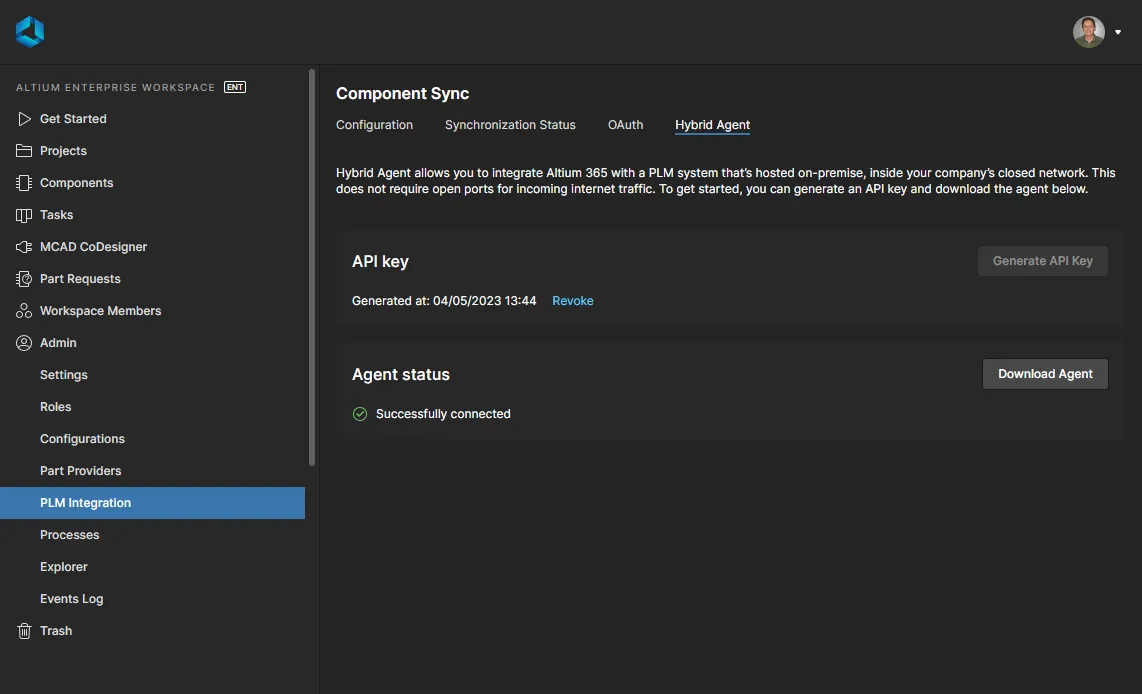Click the Trash bin icon
Viewport: 1142px width, 694px height.
pos(24,631)
